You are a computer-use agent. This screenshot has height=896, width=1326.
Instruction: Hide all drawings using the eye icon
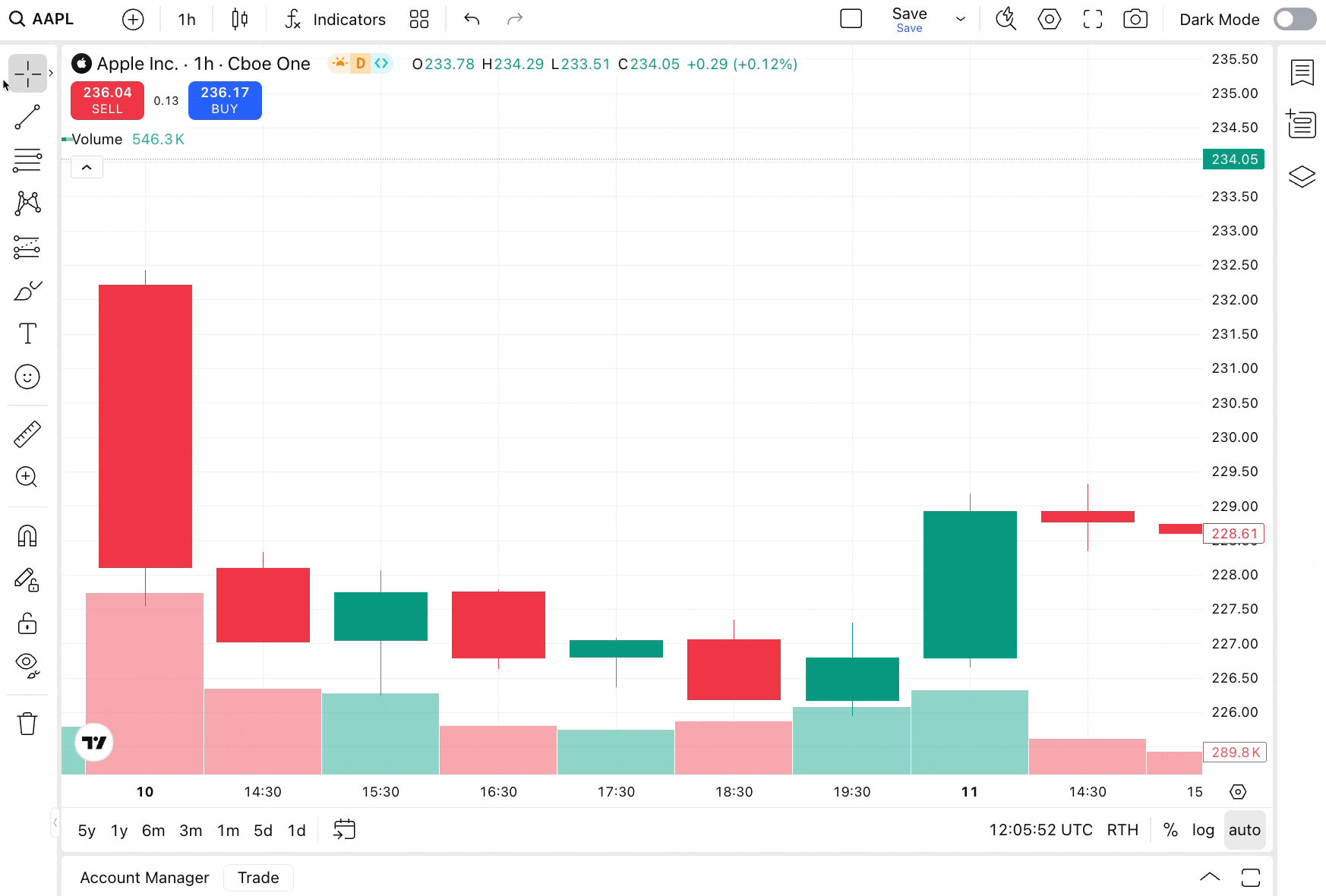pyautogui.click(x=27, y=665)
